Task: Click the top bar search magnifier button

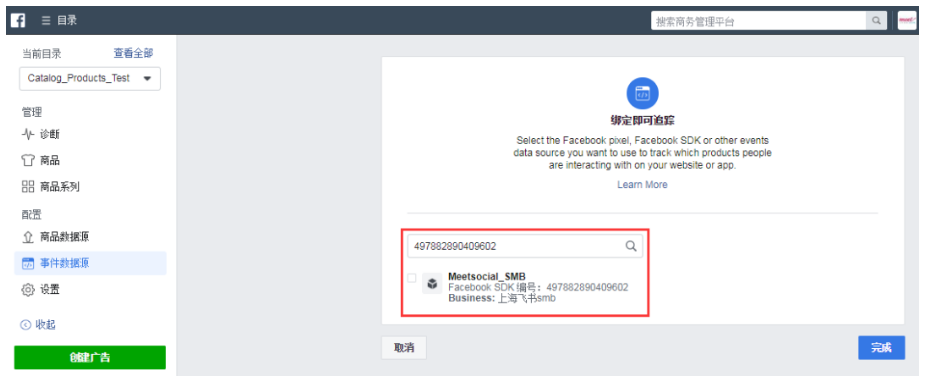Action: [x=876, y=21]
